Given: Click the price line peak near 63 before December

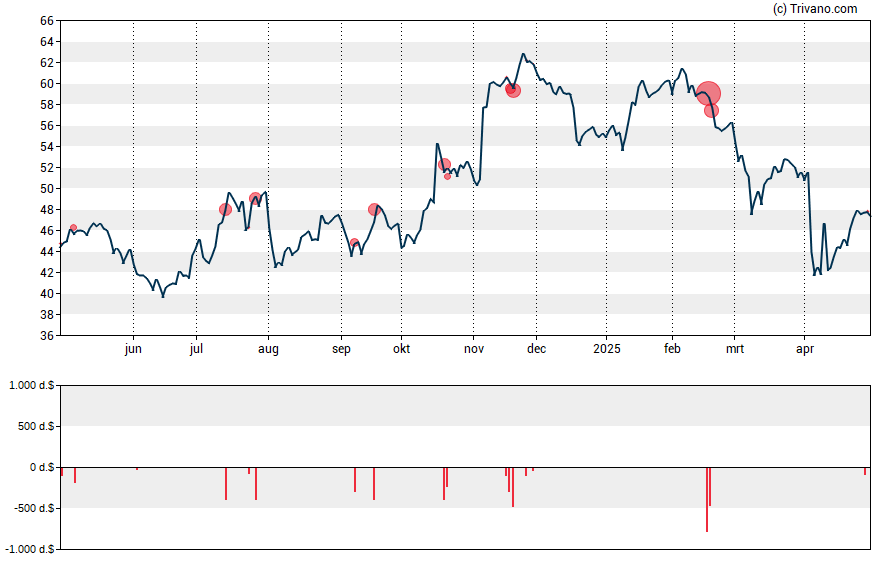Looking at the screenshot, I should (523, 54).
